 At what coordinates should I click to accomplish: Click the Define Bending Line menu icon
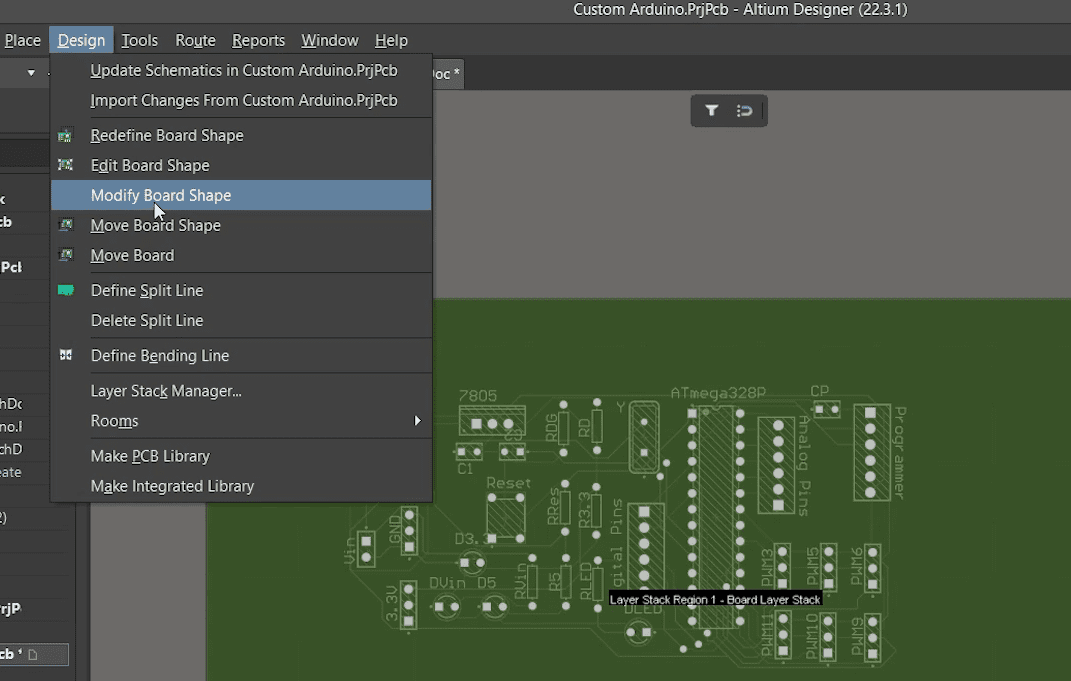pyautogui.click(x=67, y=355)
